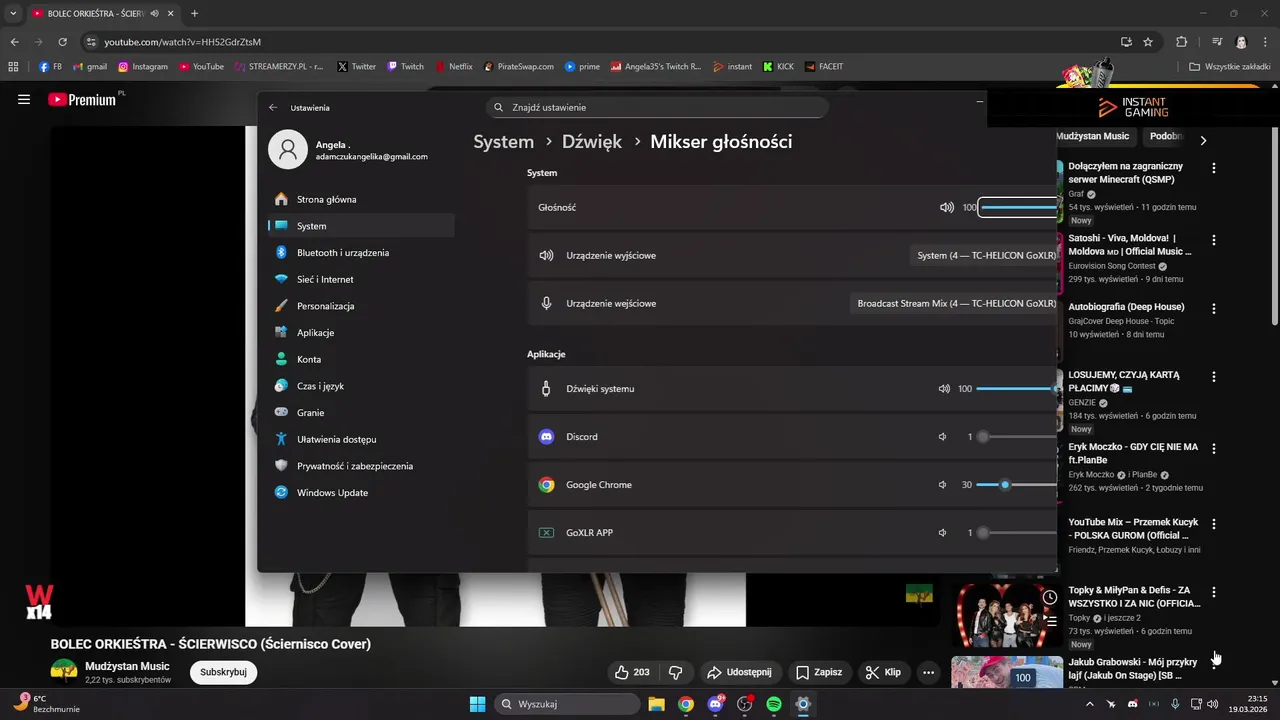Open more actions ellipsis under video
The height and width of the screenshot is (720, 1280).
coord(928,672)
